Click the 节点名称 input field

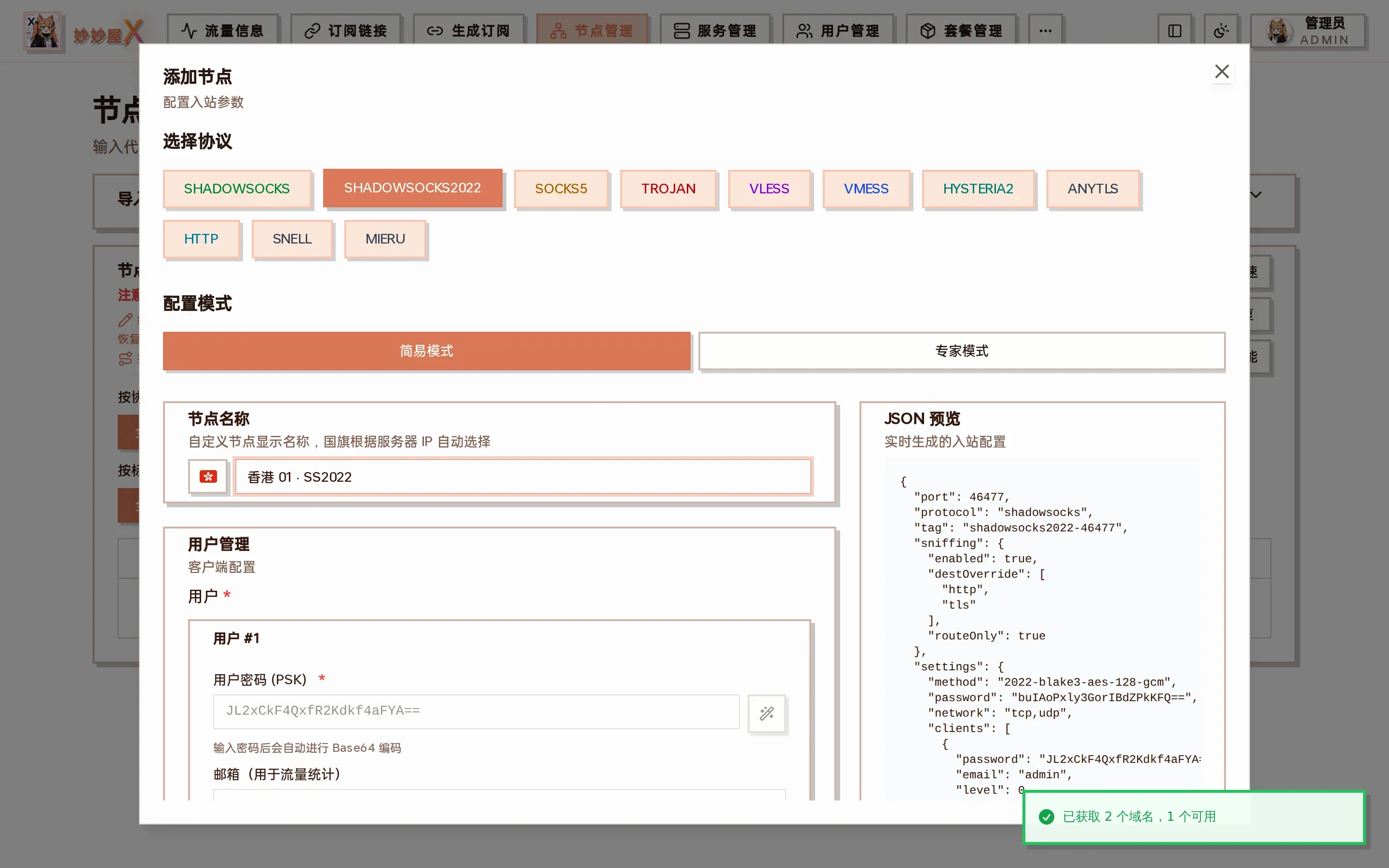523,476
